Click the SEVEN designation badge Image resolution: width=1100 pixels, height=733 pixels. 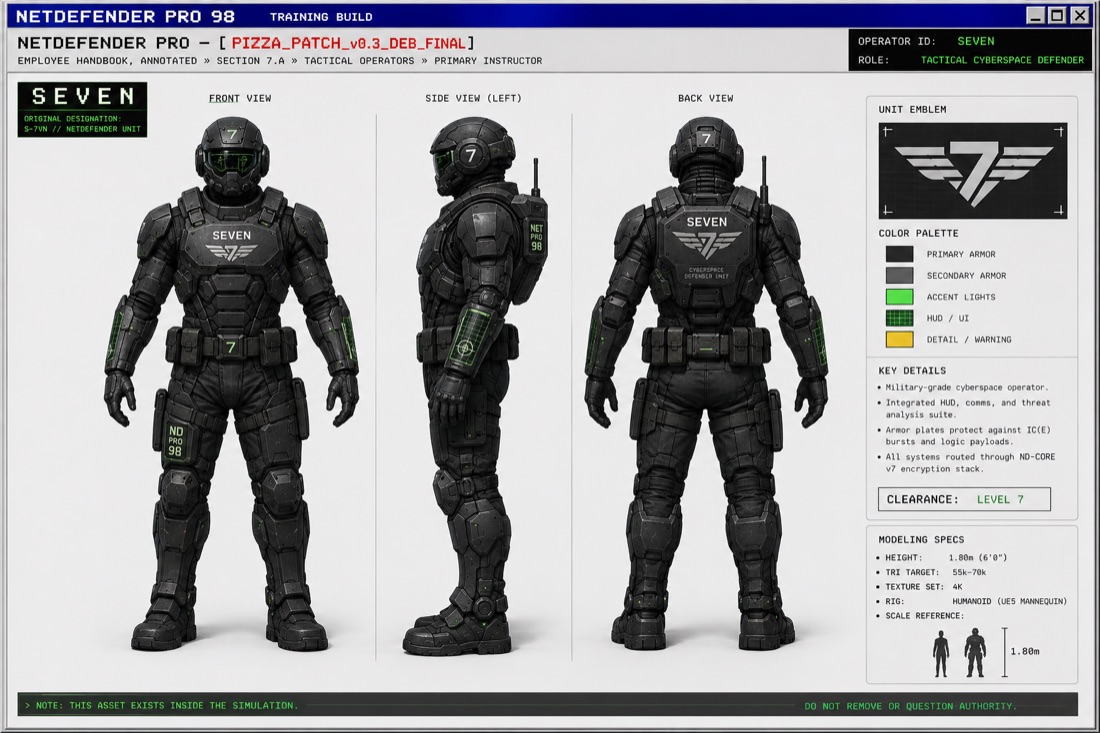pos(82,109)
